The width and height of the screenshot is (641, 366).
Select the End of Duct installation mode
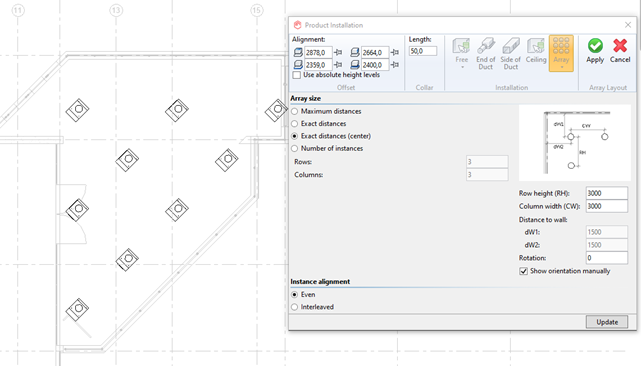(486, 53)
